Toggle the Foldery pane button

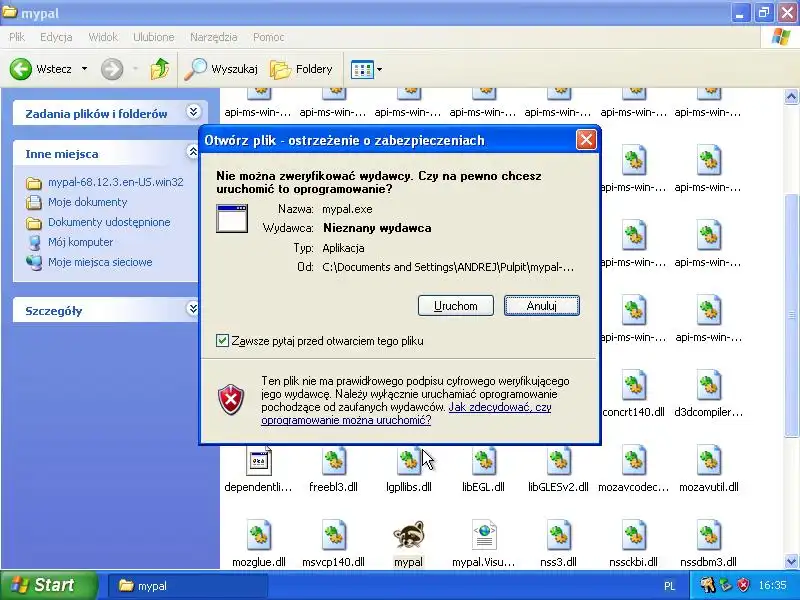(x=301, y=69)
